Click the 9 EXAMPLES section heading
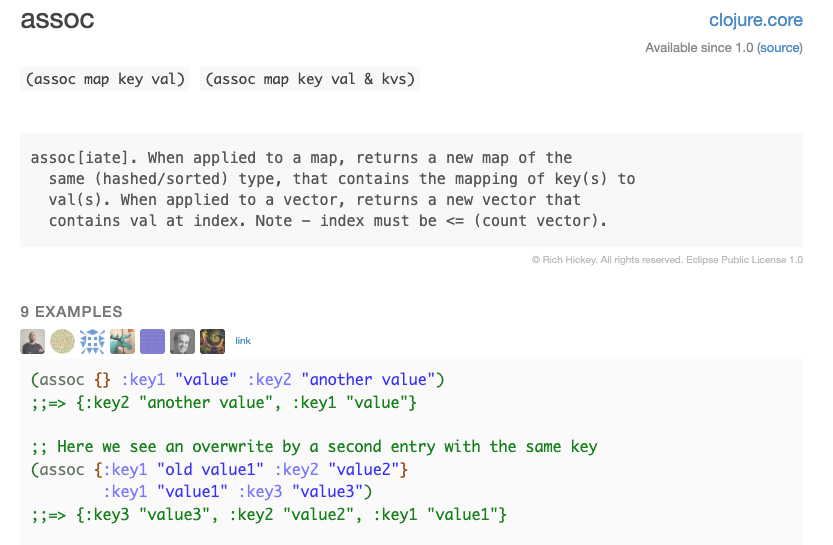Screen dimensions: 833x545 (x=71, y=311)
